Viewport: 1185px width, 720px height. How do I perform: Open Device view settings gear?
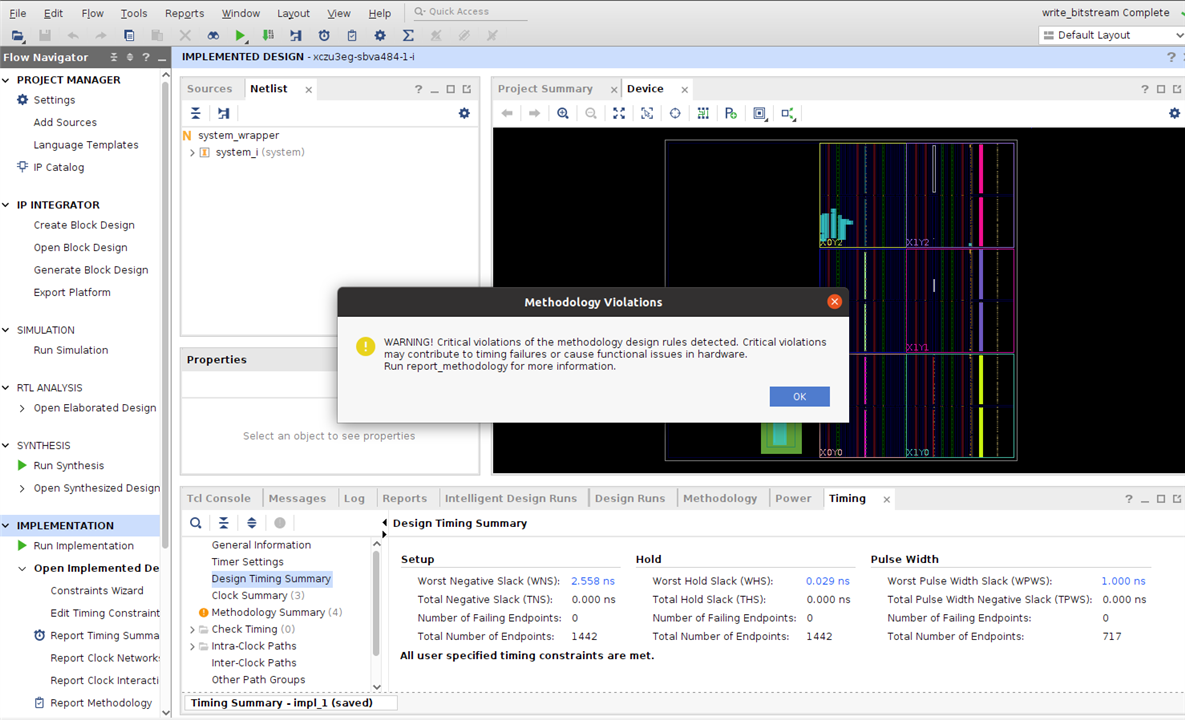(x=1174, y=113)
